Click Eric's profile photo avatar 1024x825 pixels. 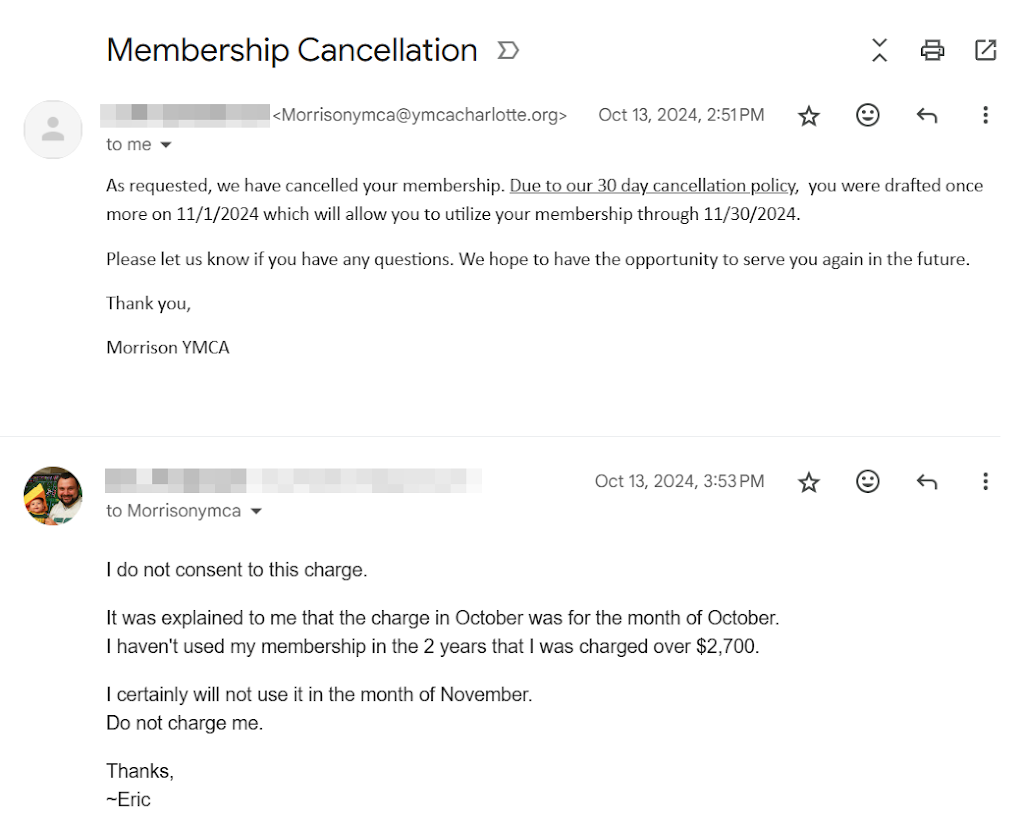click(53, 495)
